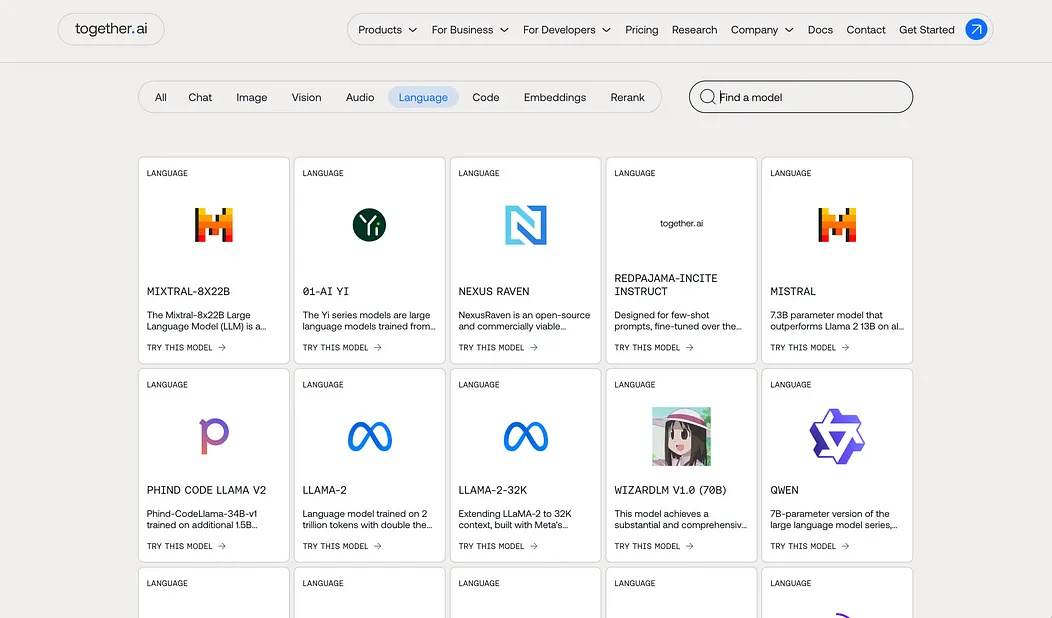Click the Qwen purple star logo
Viewport: 1052px width, 618px height.
coord(837,437)
